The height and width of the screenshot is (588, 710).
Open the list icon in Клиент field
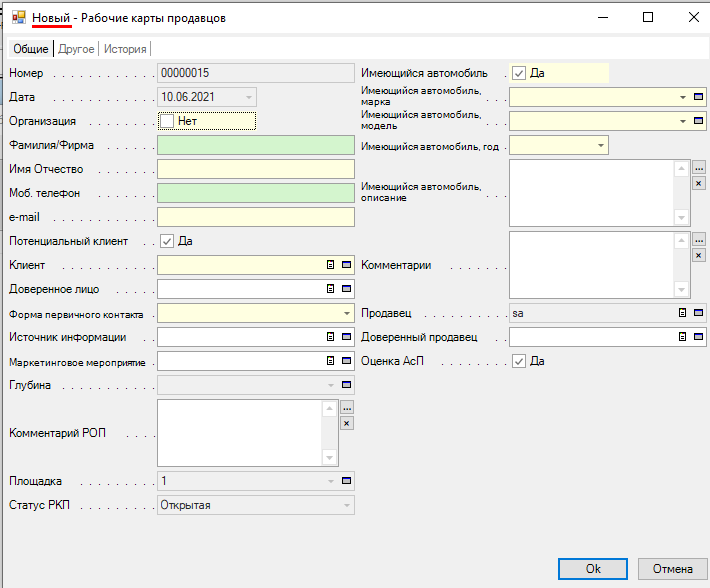click(x=331, y=265)
